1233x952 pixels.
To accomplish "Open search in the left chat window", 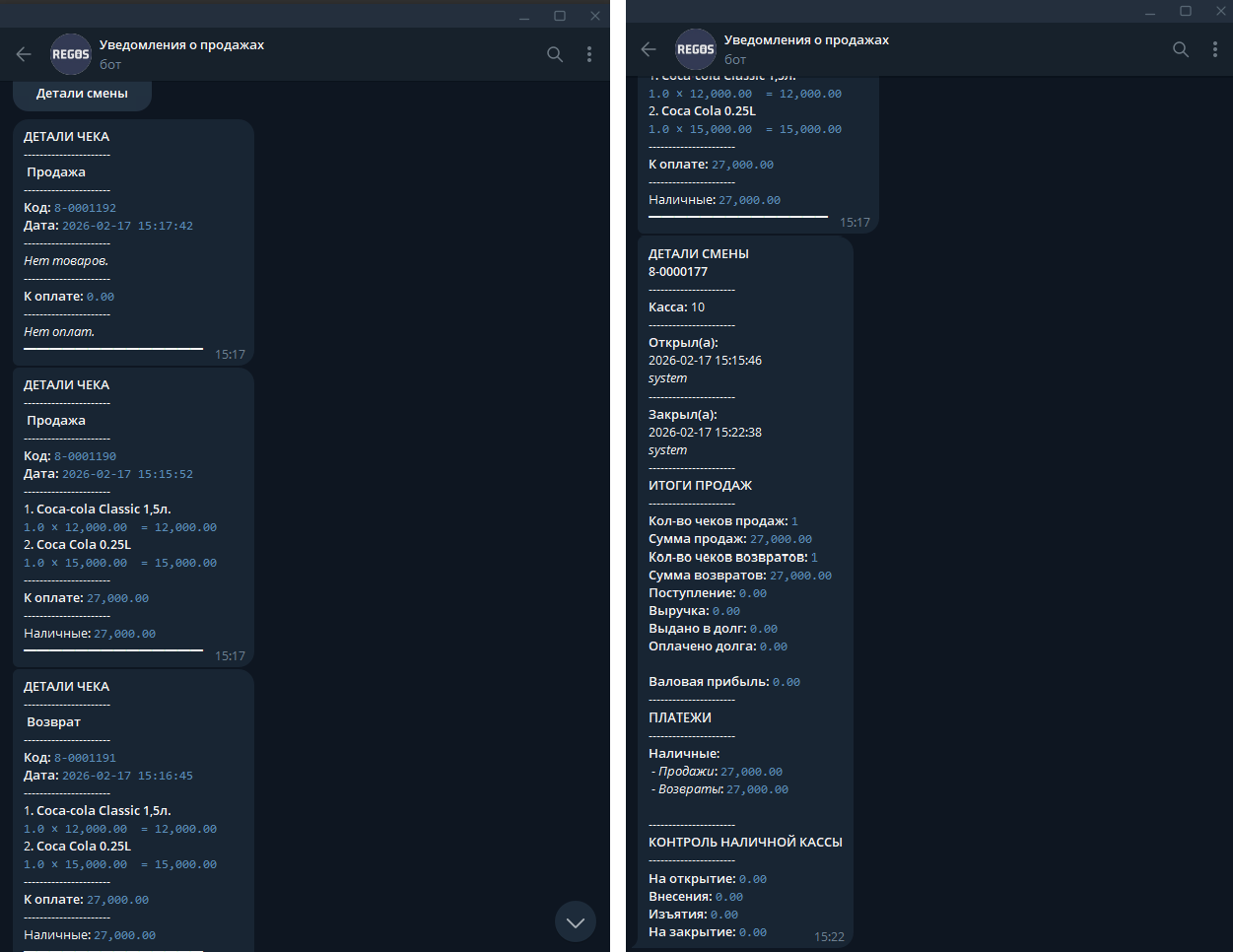I will pos(555,54).
